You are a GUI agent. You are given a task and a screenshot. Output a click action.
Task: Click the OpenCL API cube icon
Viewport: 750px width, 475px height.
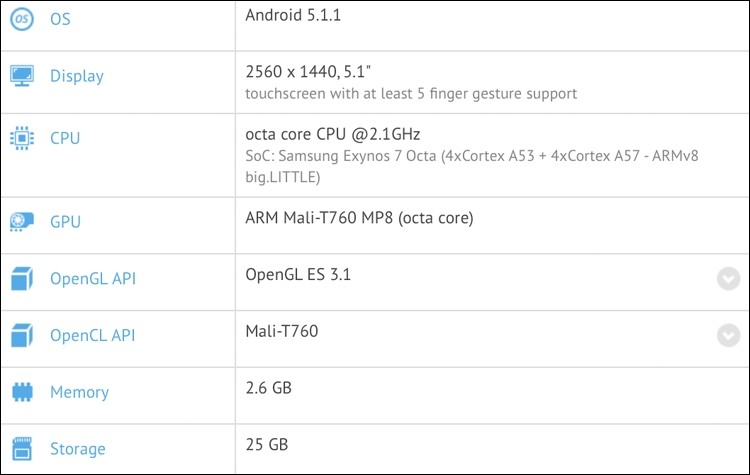click(22, 336)
